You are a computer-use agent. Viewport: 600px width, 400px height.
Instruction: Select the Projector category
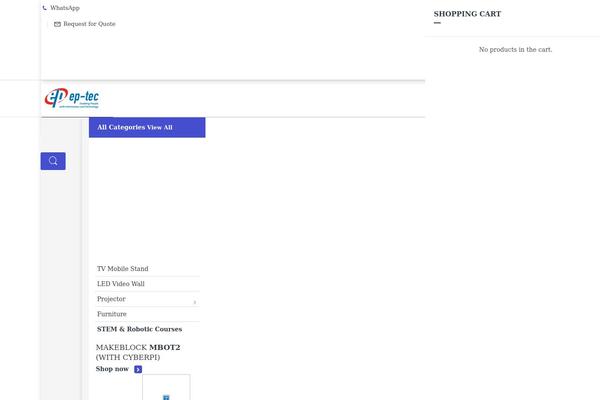point(111,299)
